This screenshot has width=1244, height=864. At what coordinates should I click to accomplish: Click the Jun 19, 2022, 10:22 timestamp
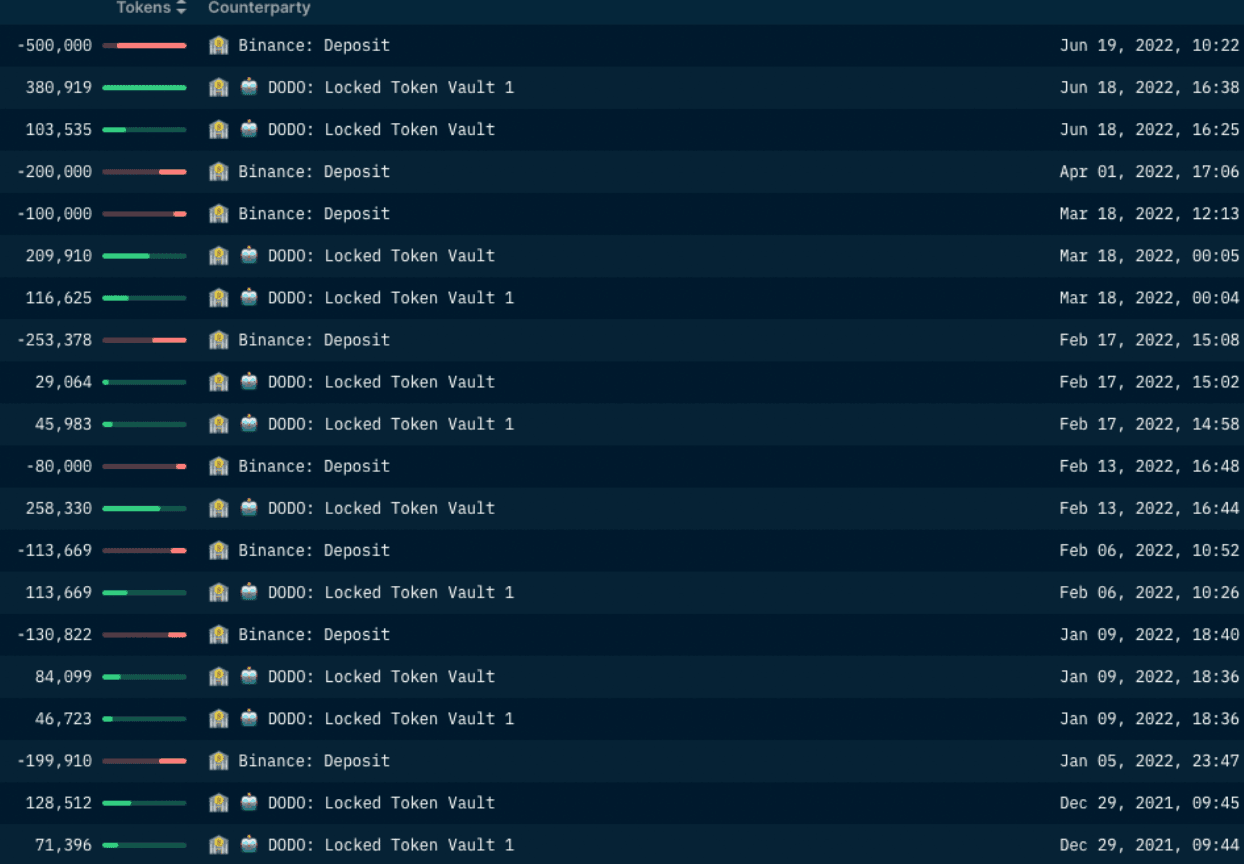point(1149,45)
